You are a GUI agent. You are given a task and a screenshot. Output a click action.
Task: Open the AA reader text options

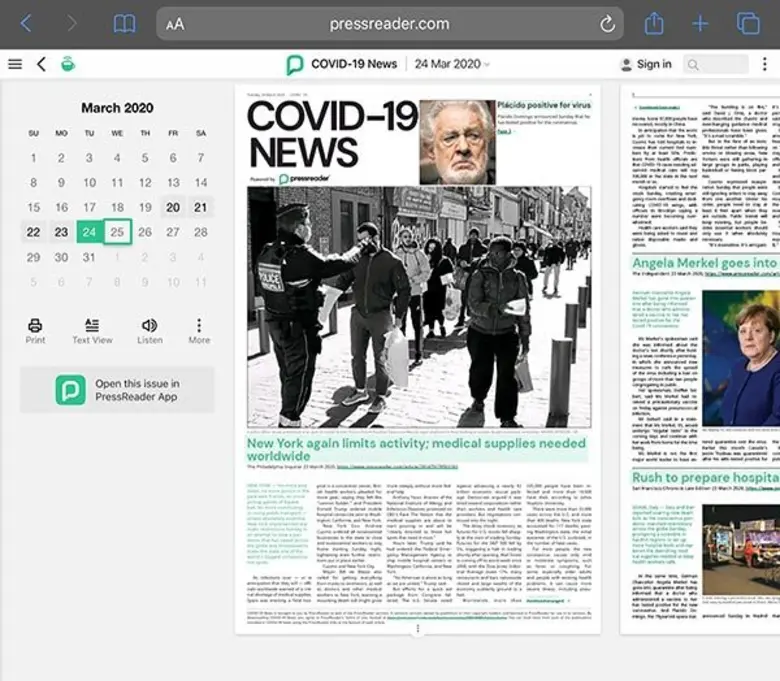175,24
